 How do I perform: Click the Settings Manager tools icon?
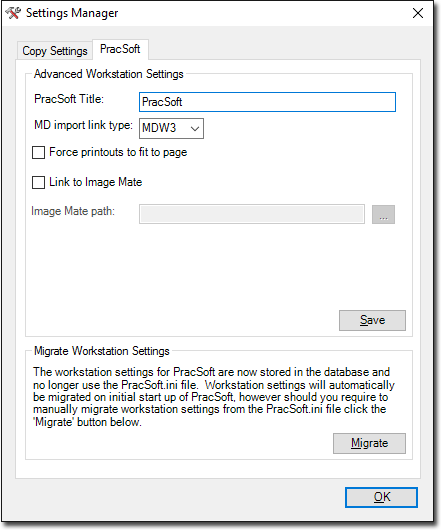tap(13, 13)
